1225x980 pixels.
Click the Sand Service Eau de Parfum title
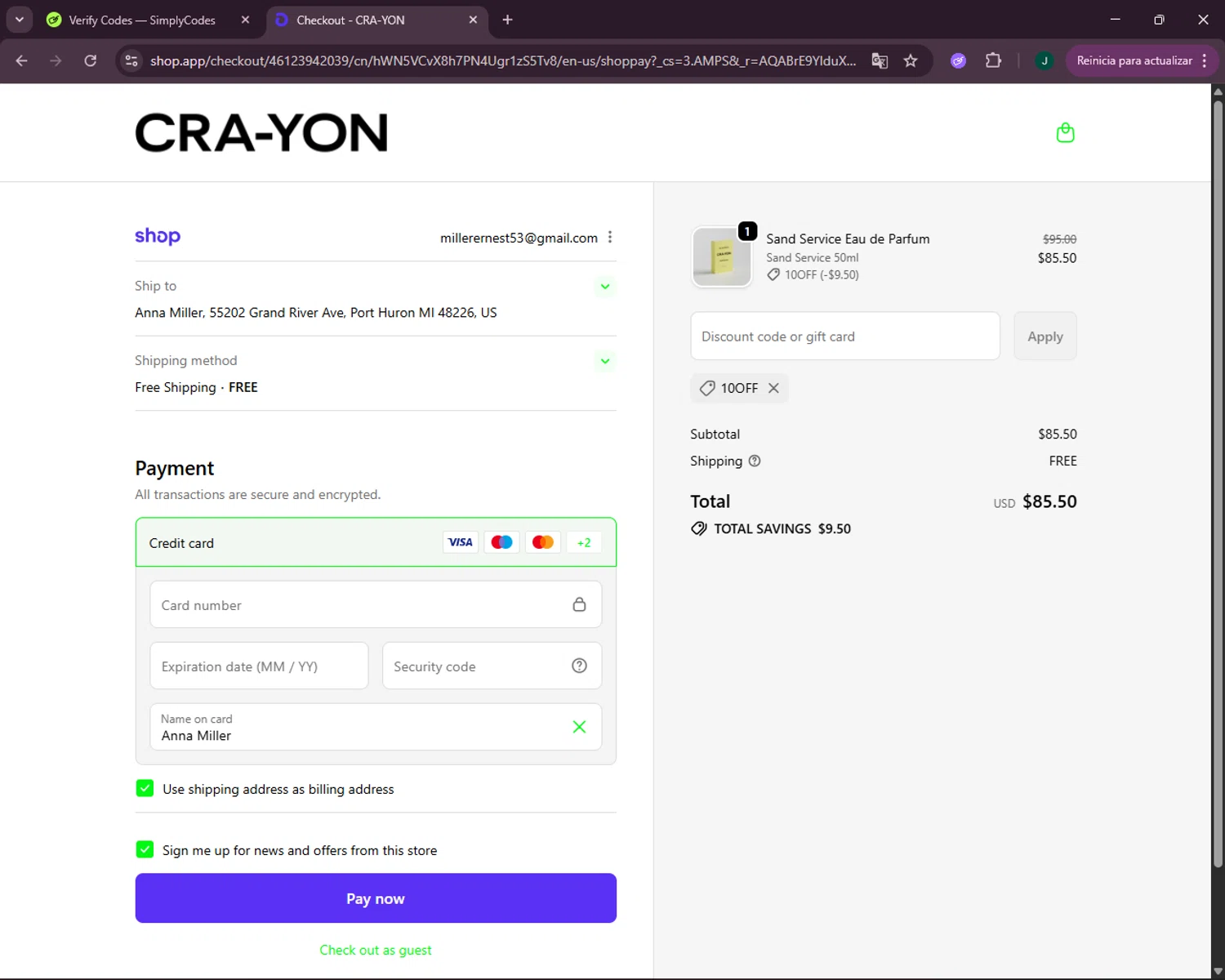tap(848, 238)
